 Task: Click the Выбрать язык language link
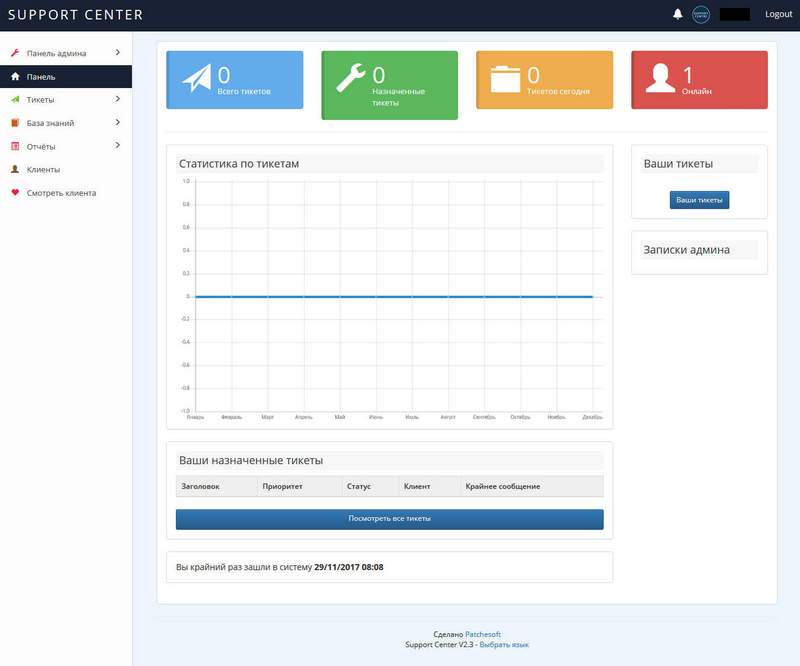click(504, 645)
